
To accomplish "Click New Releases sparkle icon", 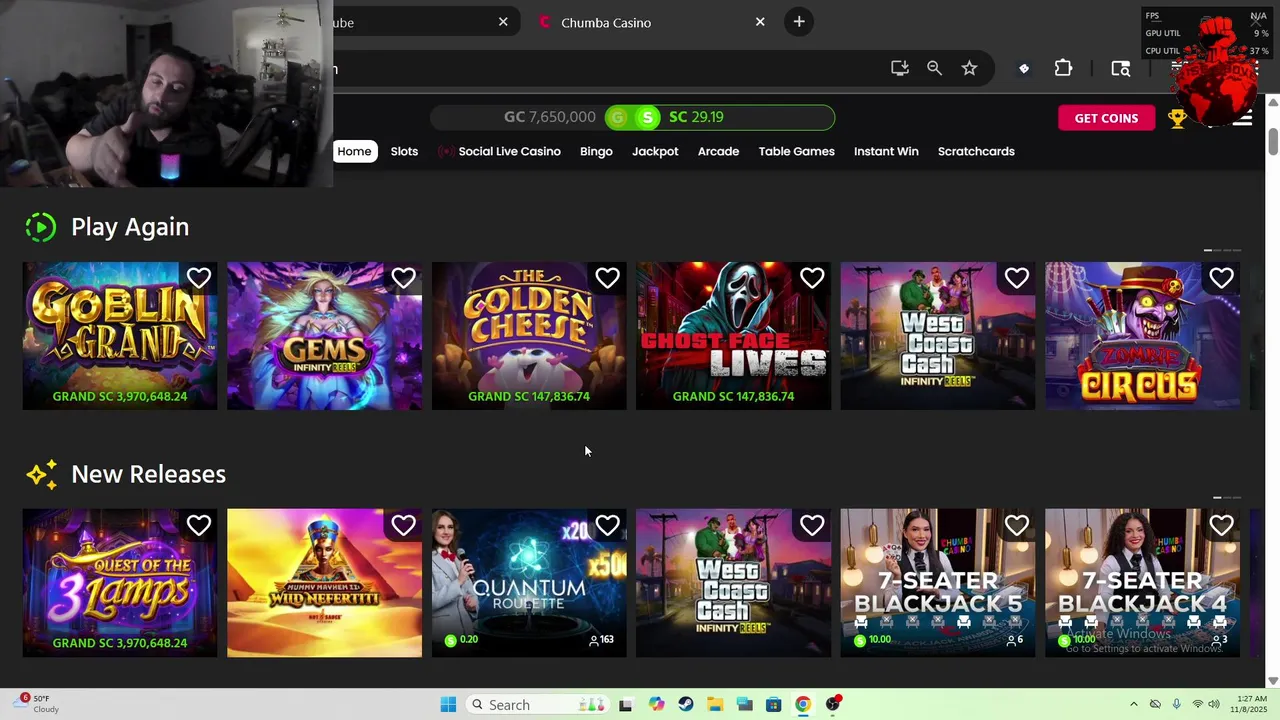I will tap(42, 474).
